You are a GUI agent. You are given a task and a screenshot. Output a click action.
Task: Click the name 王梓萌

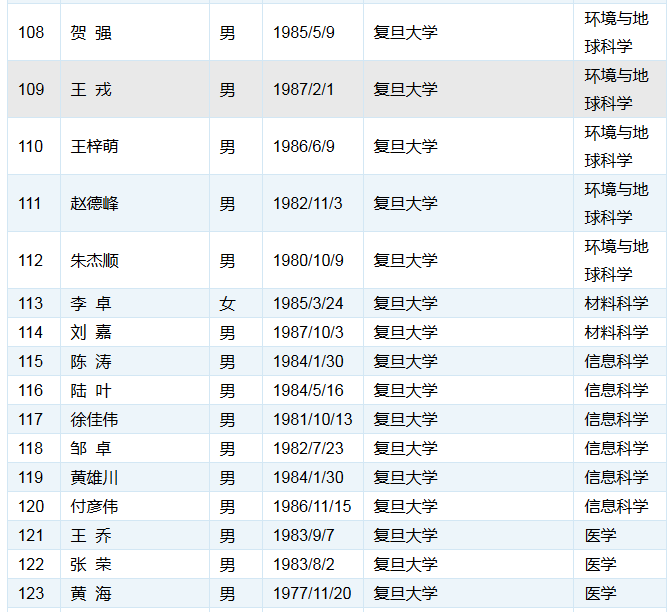tap(94, 147)
